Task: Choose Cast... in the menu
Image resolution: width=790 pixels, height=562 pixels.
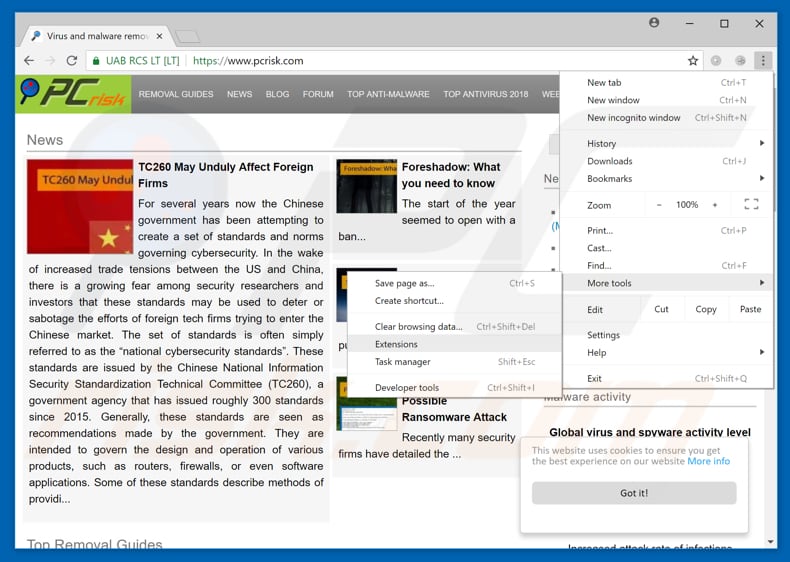Action: pyautogui.click(x=666, y=248)
